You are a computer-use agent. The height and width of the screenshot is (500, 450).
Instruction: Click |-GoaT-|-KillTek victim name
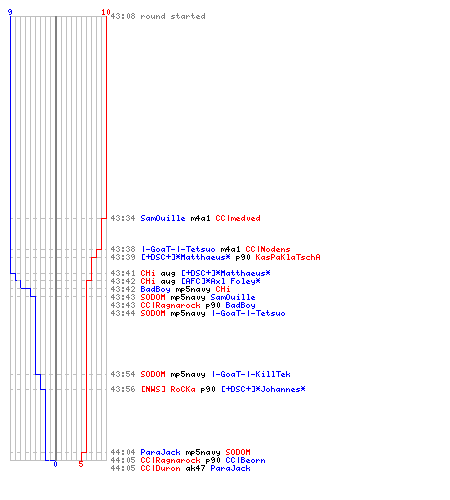(251, 374)
